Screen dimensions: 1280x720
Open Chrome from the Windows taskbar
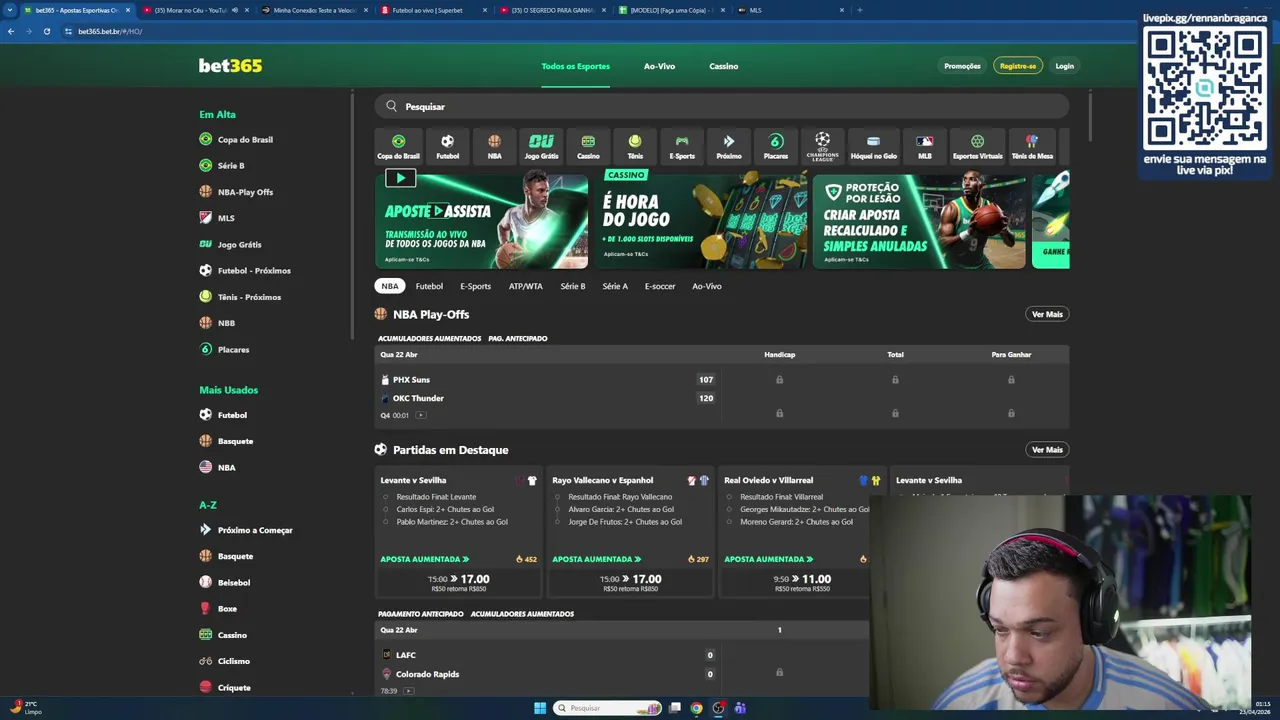click(696, 708)
